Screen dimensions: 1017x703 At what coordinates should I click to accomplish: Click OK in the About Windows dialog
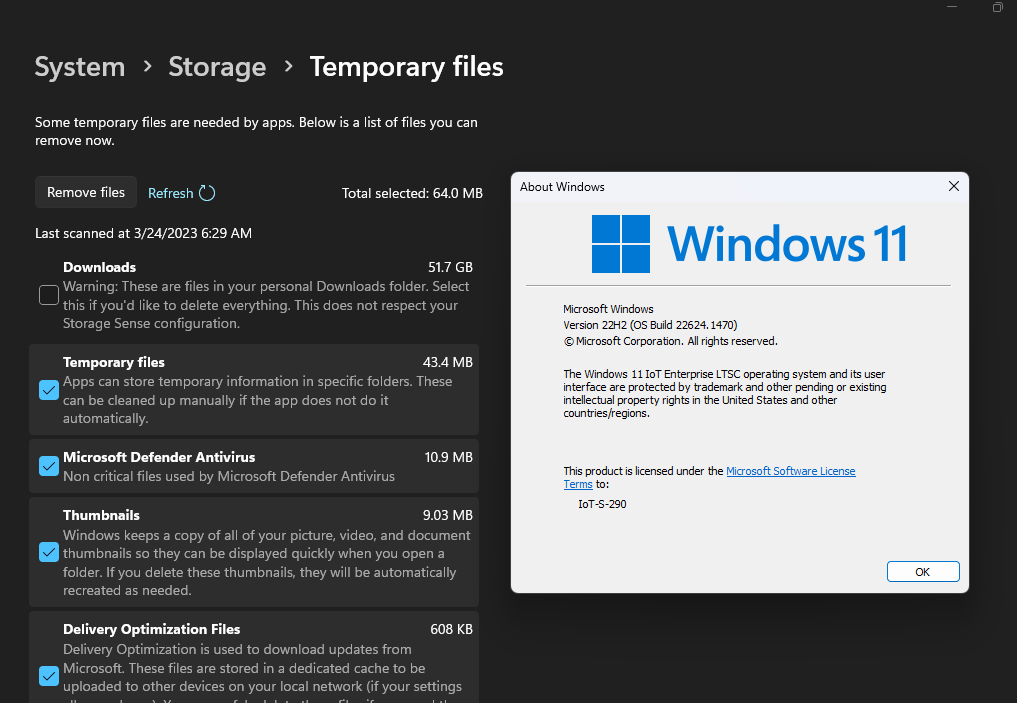[x=922, y=571]
